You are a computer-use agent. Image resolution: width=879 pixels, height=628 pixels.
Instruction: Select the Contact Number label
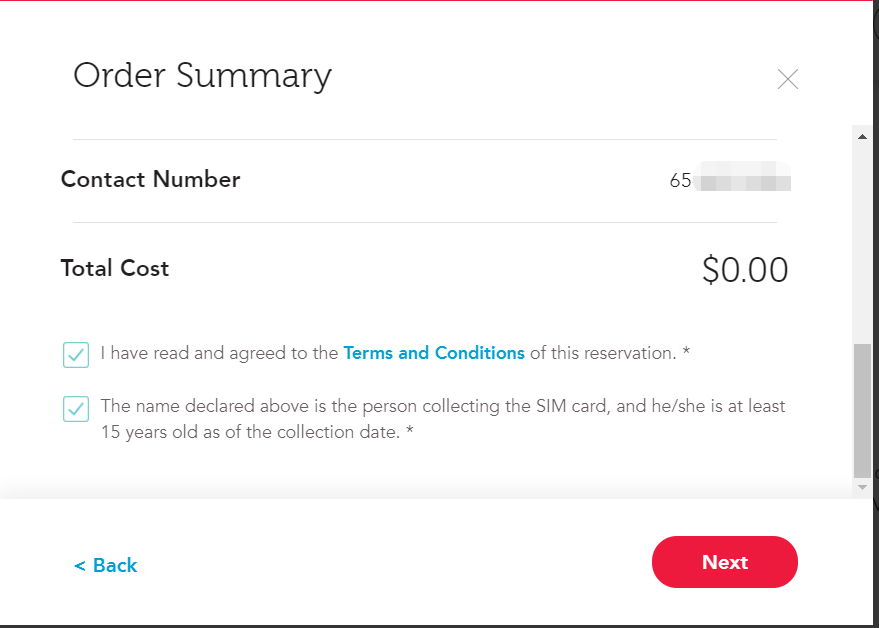coord(150,179)
